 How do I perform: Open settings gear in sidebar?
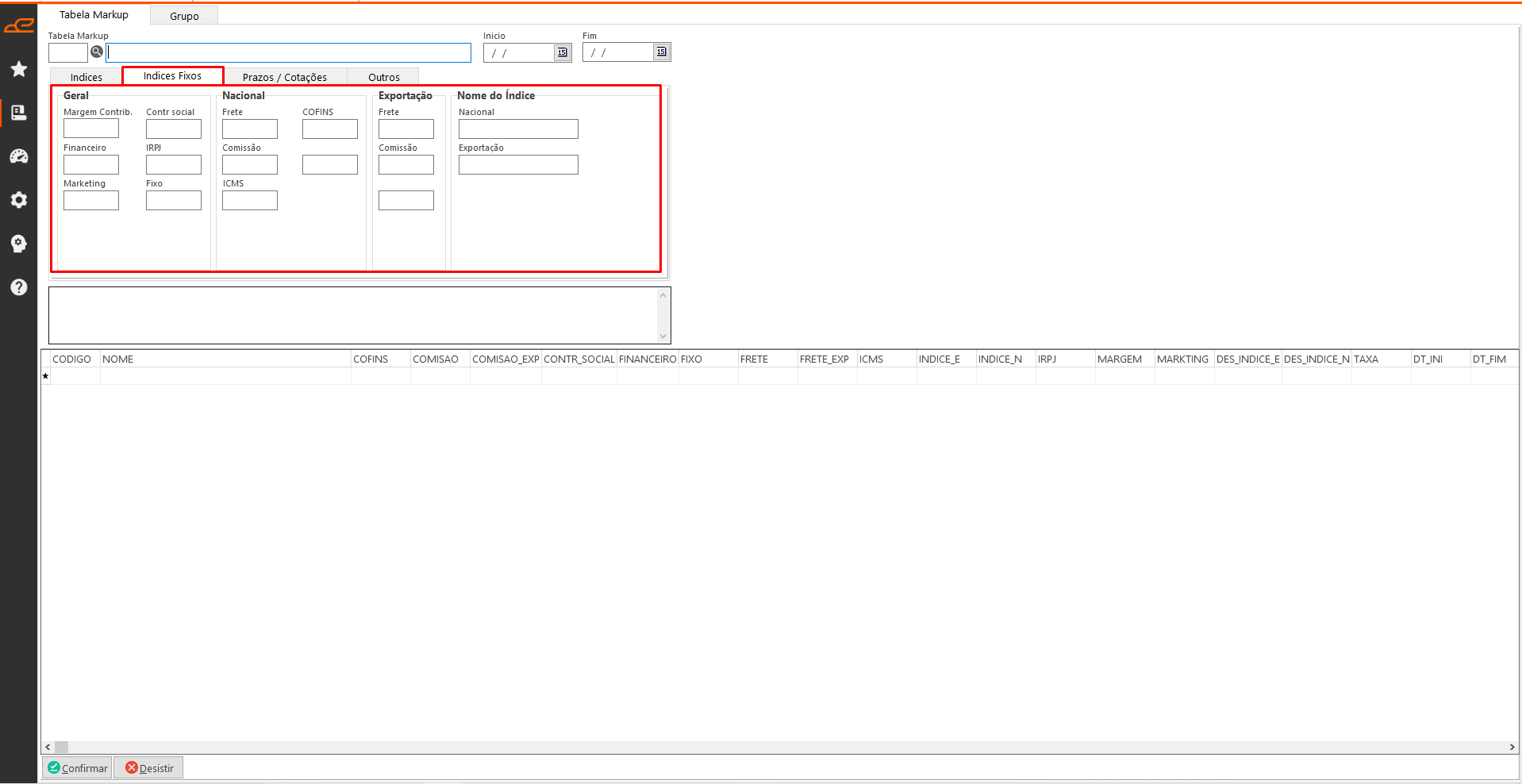(x=19, y=200)
